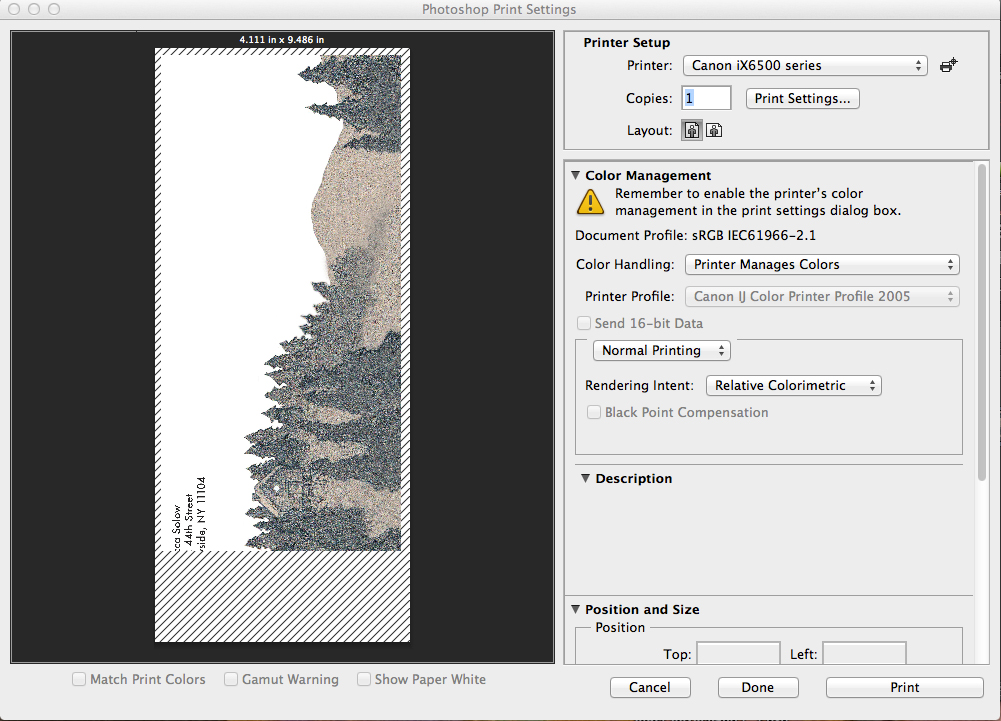This screenshot has width=1001, height=721.
Task: Collapse the Description section
Action: (x=586, y=479)
